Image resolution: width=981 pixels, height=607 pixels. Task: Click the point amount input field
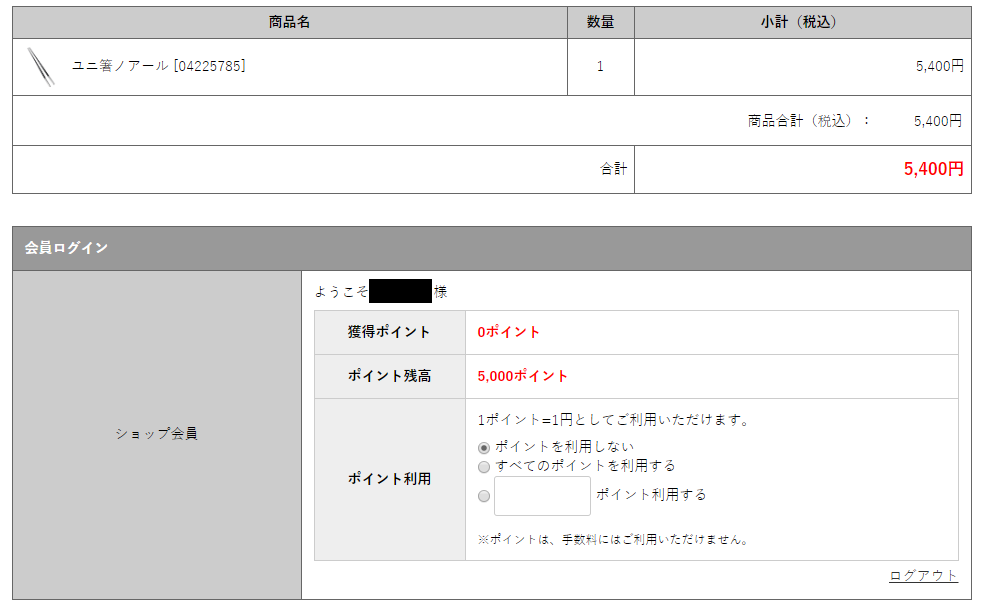pos(541,494)
